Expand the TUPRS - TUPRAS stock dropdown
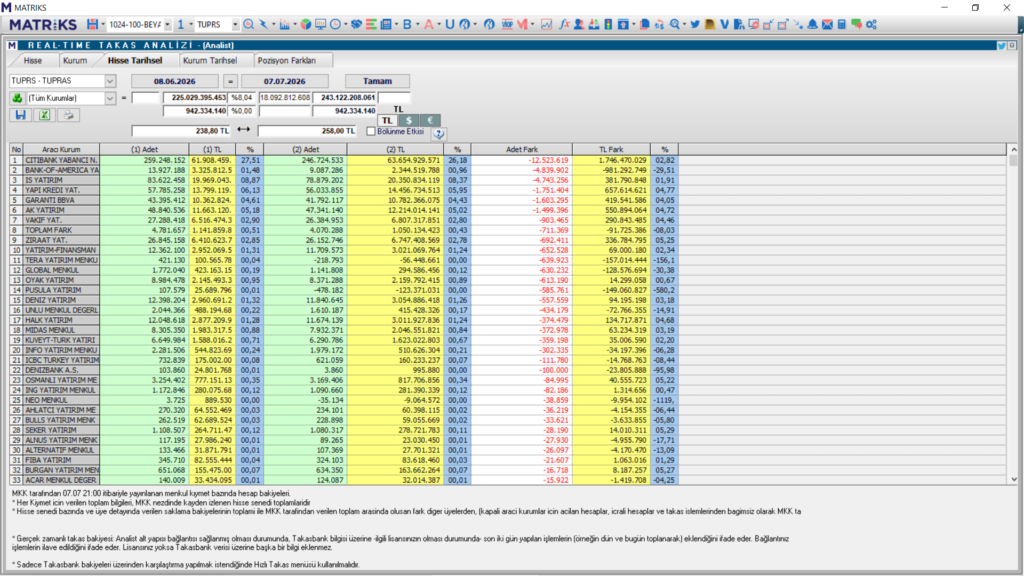 (110, 81)
